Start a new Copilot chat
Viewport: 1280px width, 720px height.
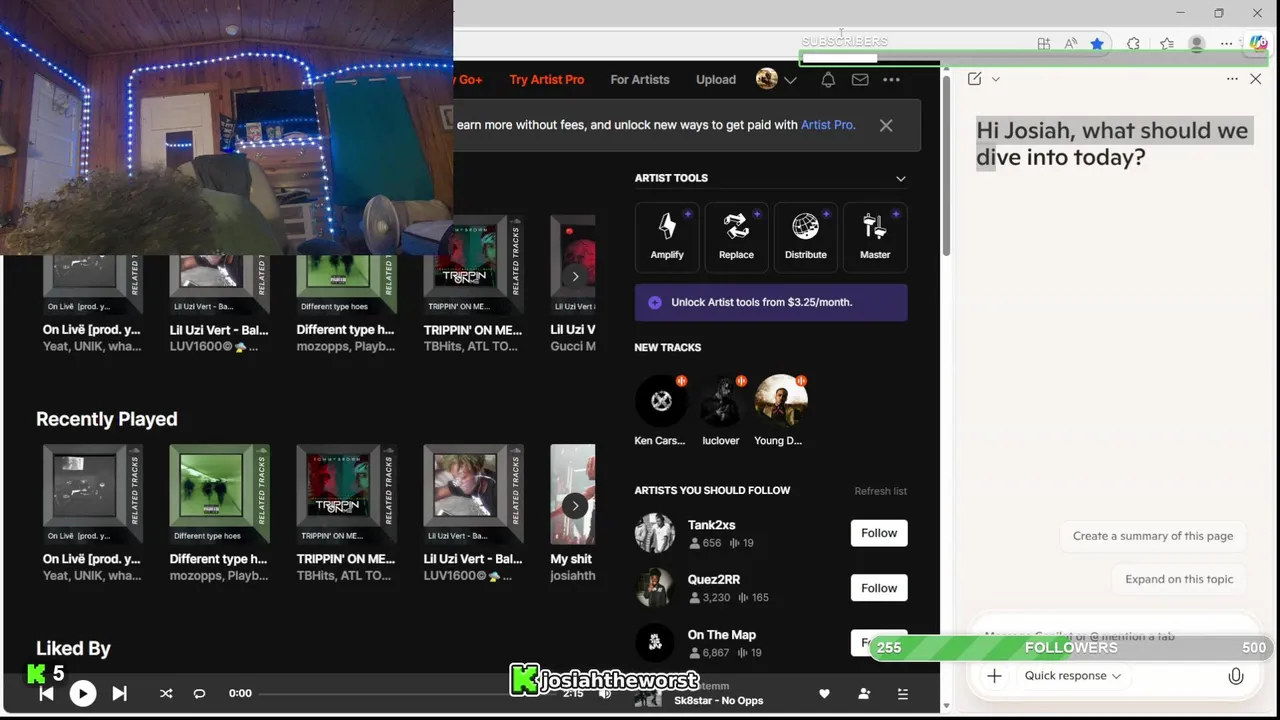[975, 79]
